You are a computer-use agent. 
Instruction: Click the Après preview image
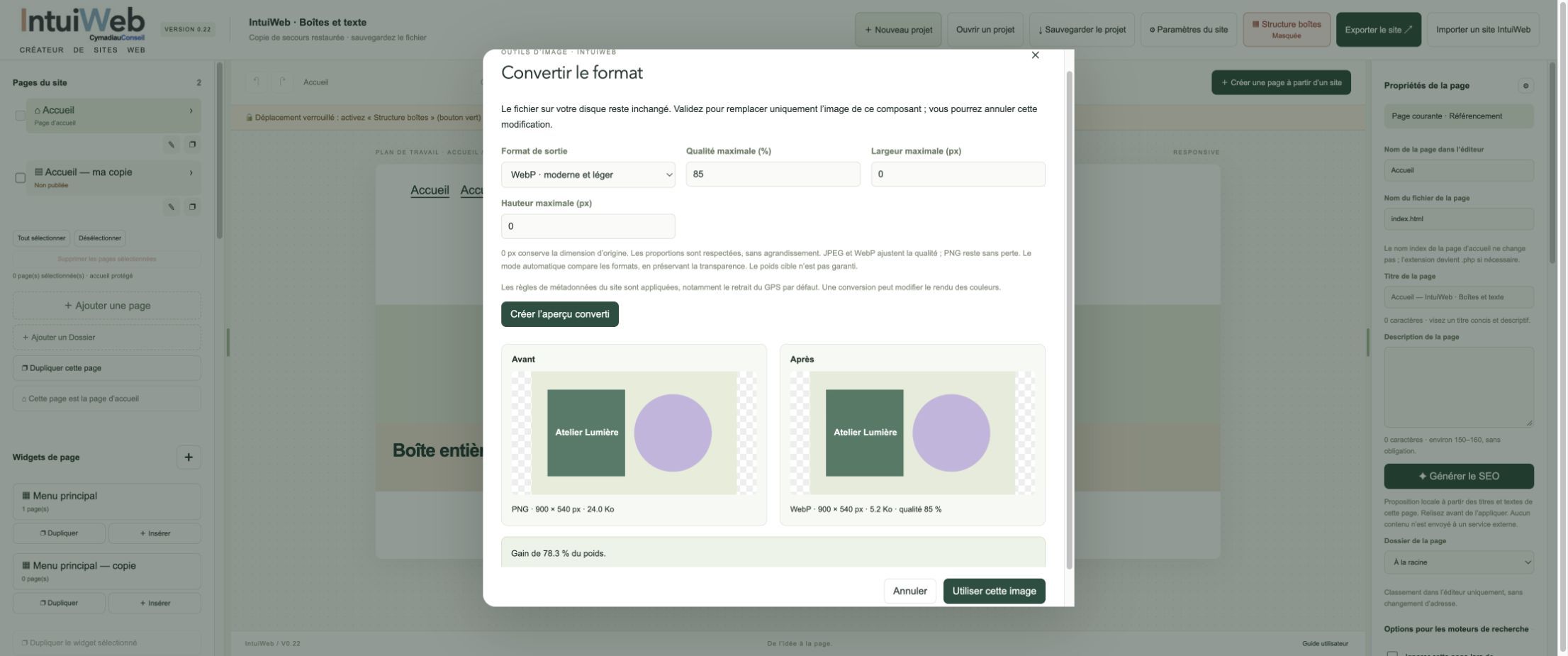pos(912,433)
